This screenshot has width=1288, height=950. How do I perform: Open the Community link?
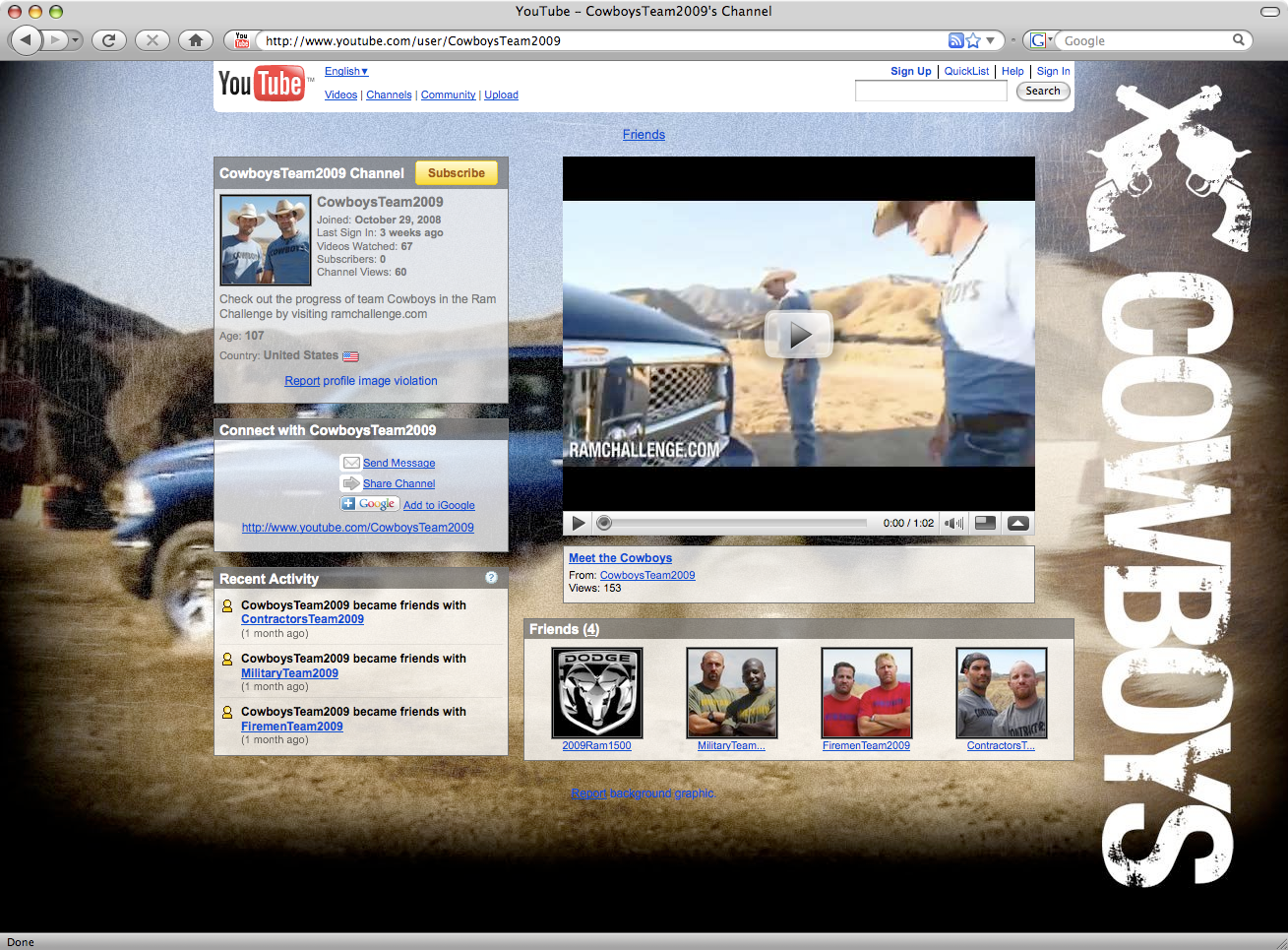coord(448,95)
